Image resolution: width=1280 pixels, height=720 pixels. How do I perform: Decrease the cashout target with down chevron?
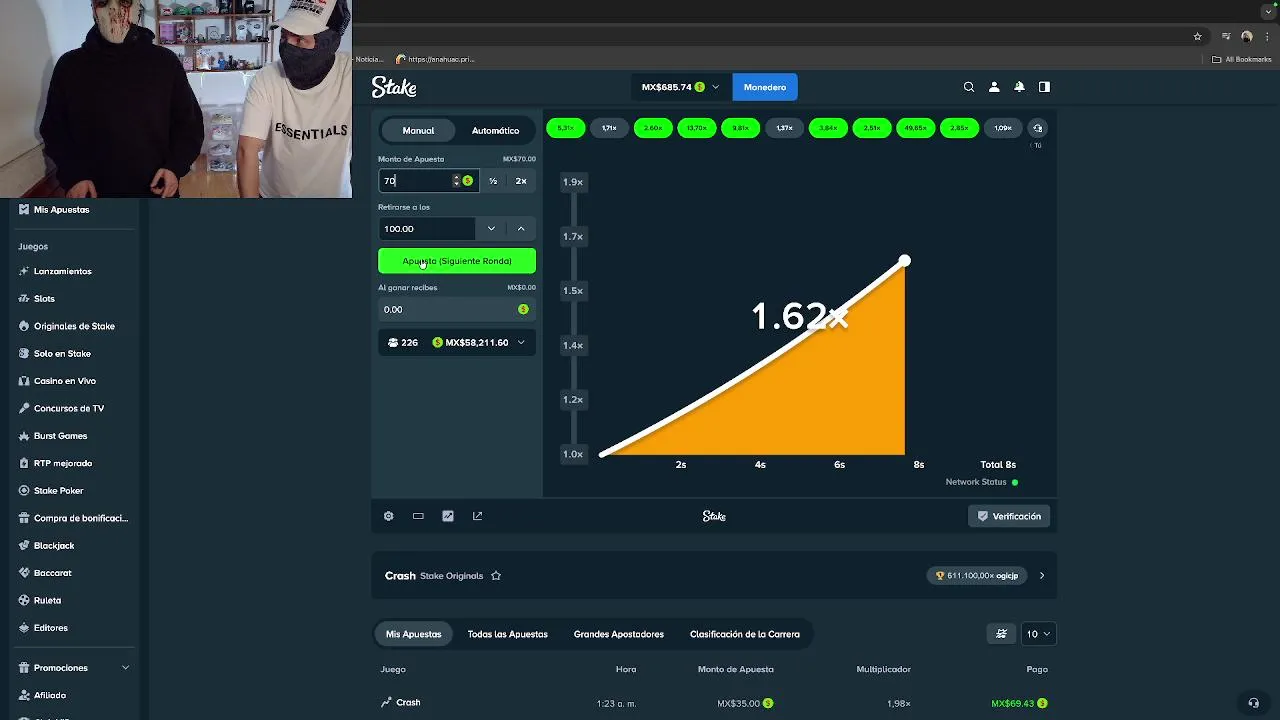(491, 229)
